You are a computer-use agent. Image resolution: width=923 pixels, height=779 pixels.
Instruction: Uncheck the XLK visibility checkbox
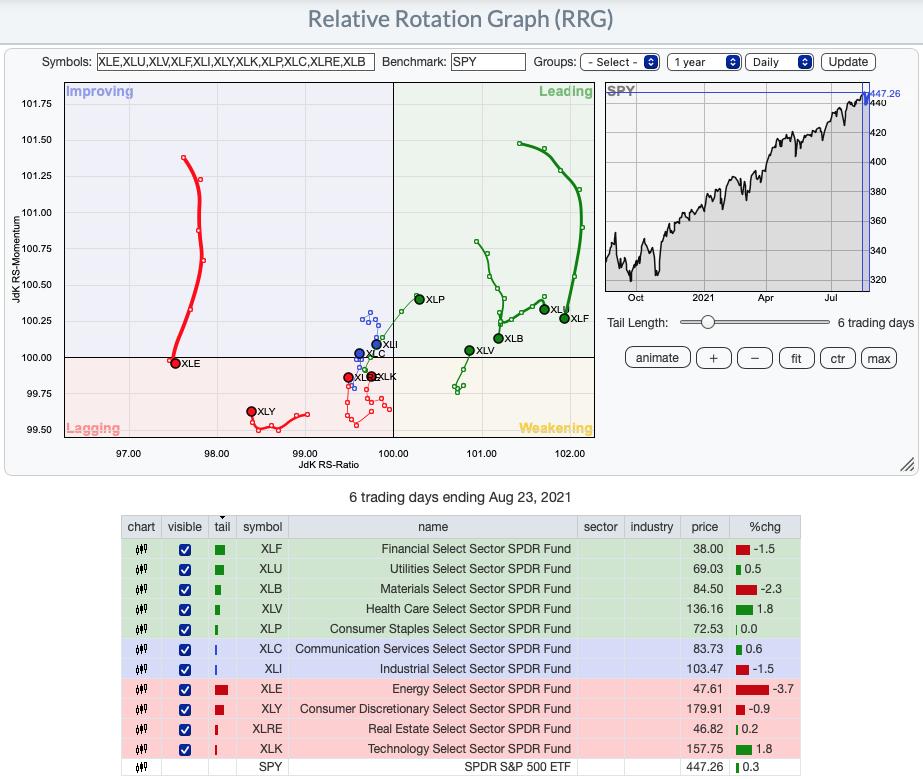(x=185, y=750)
